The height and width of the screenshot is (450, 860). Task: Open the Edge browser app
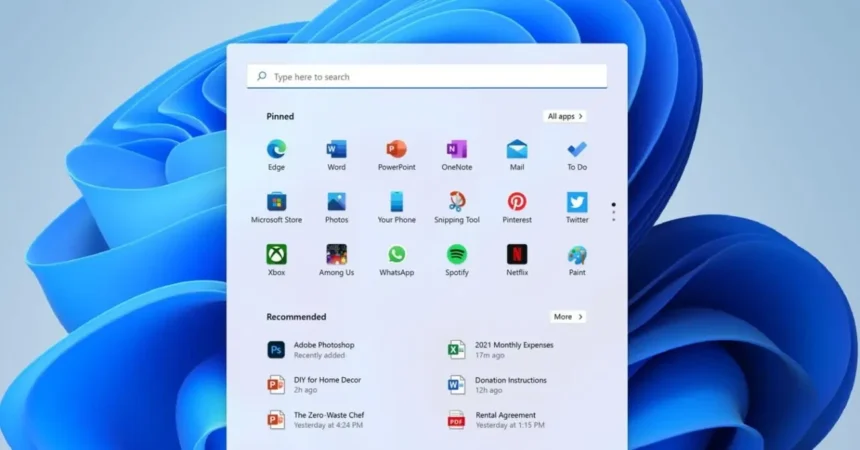point(276,155)
